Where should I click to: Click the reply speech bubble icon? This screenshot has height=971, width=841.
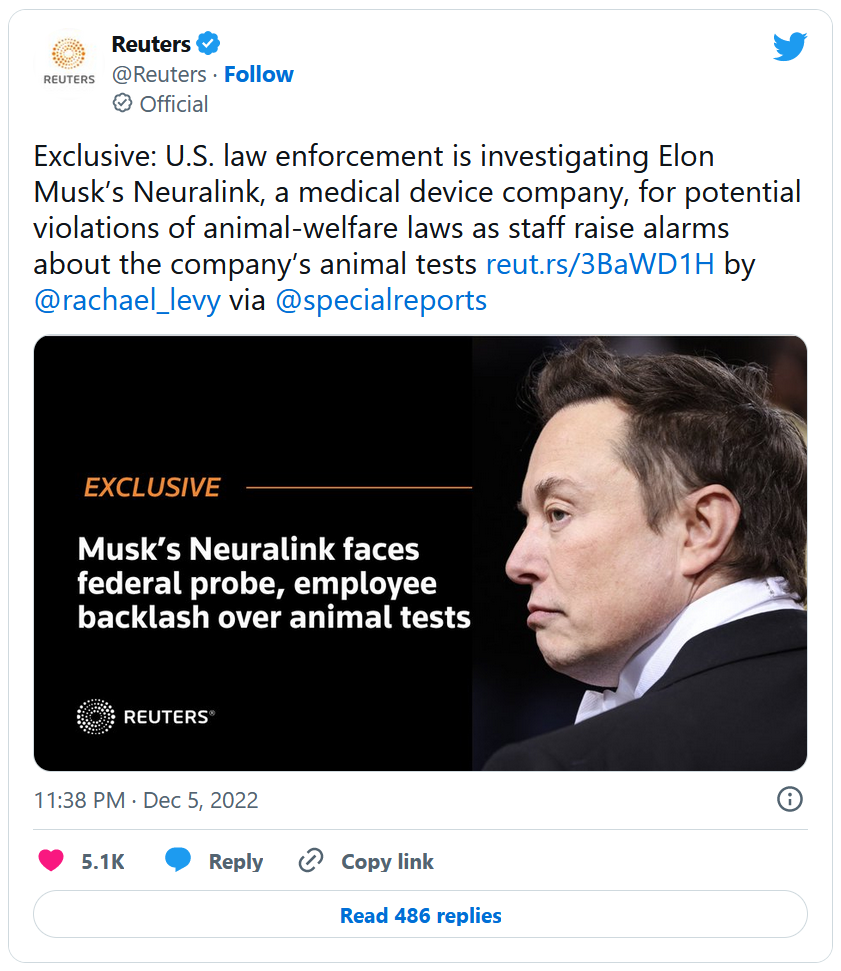pyautogui.click(x=178, y=861)
